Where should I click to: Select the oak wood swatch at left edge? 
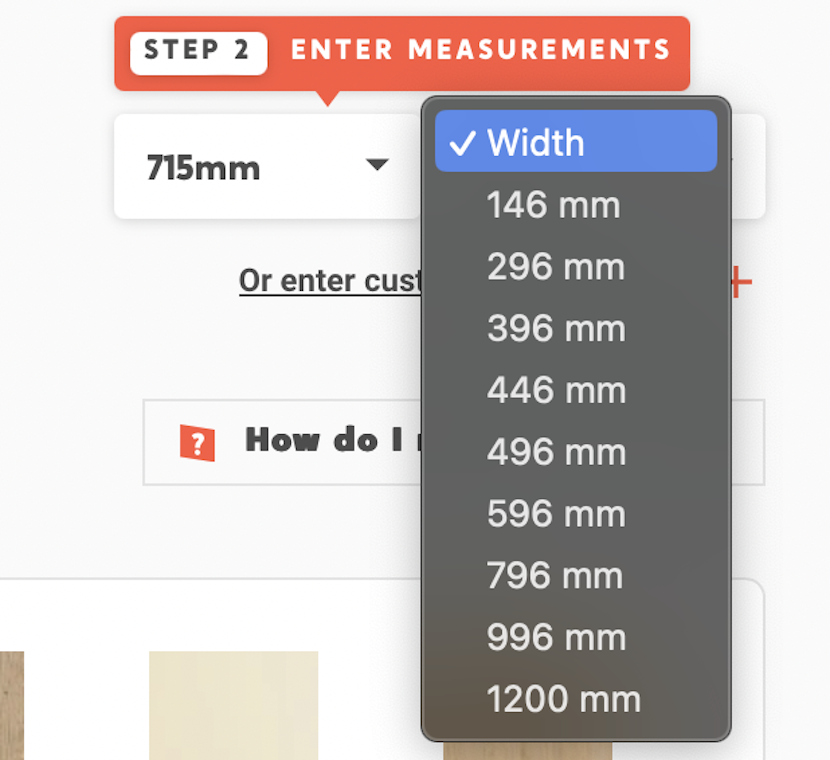(x=11, y=705)
